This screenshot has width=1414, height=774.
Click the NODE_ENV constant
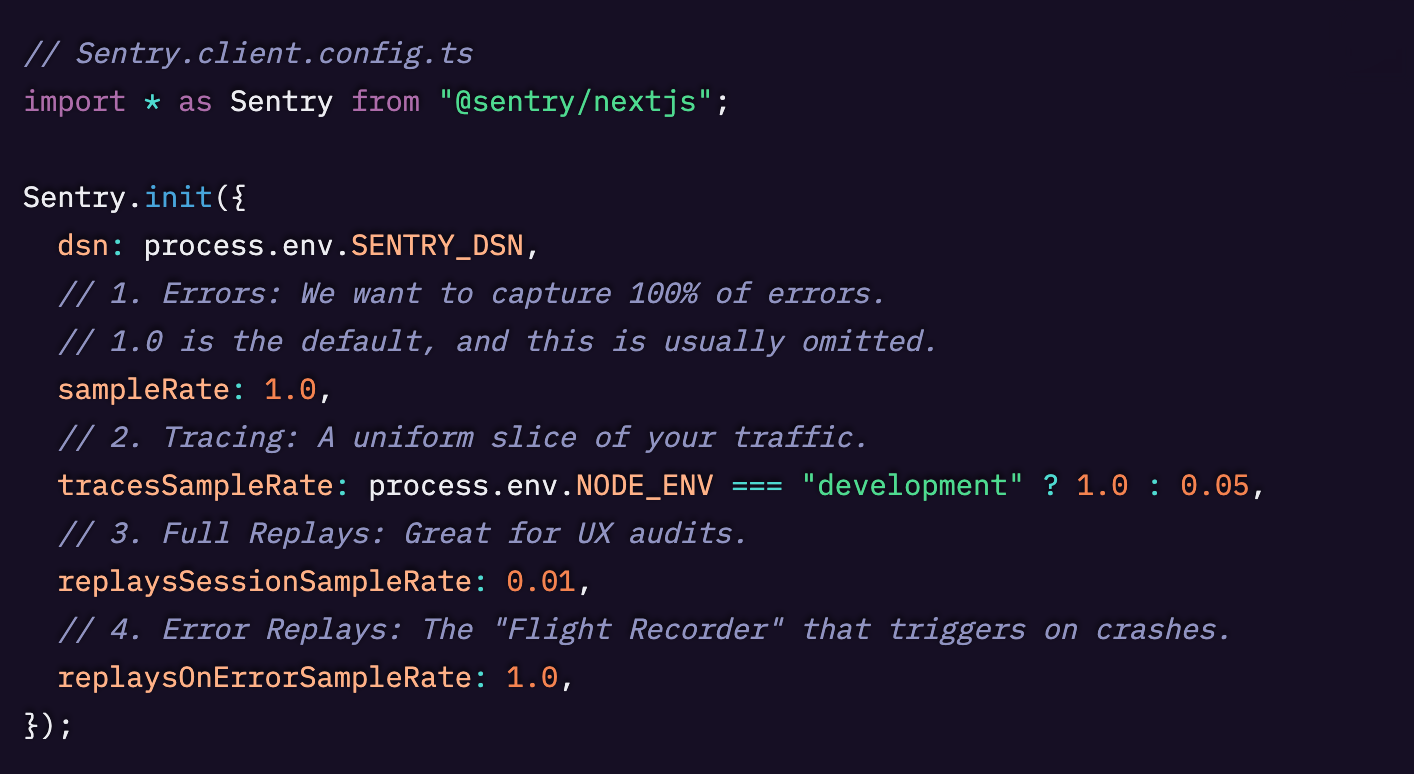pyautogui.click(x=644, y=486)
